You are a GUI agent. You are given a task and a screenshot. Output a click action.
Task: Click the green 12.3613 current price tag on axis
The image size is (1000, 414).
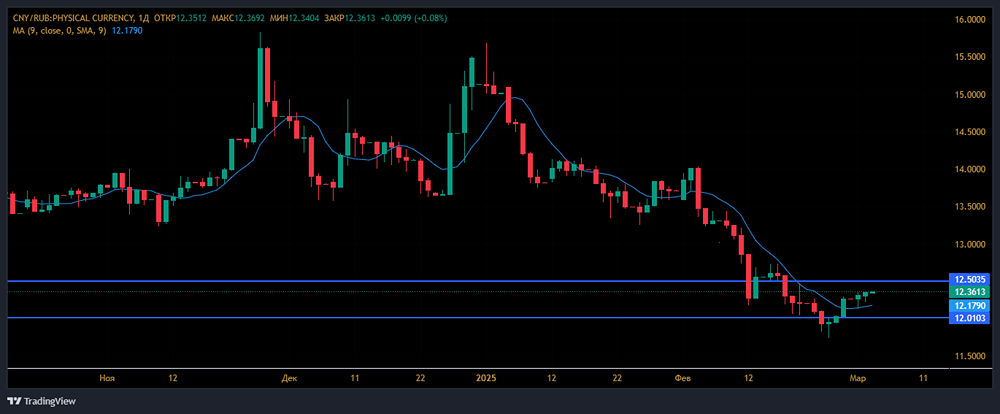coord(968,292)
